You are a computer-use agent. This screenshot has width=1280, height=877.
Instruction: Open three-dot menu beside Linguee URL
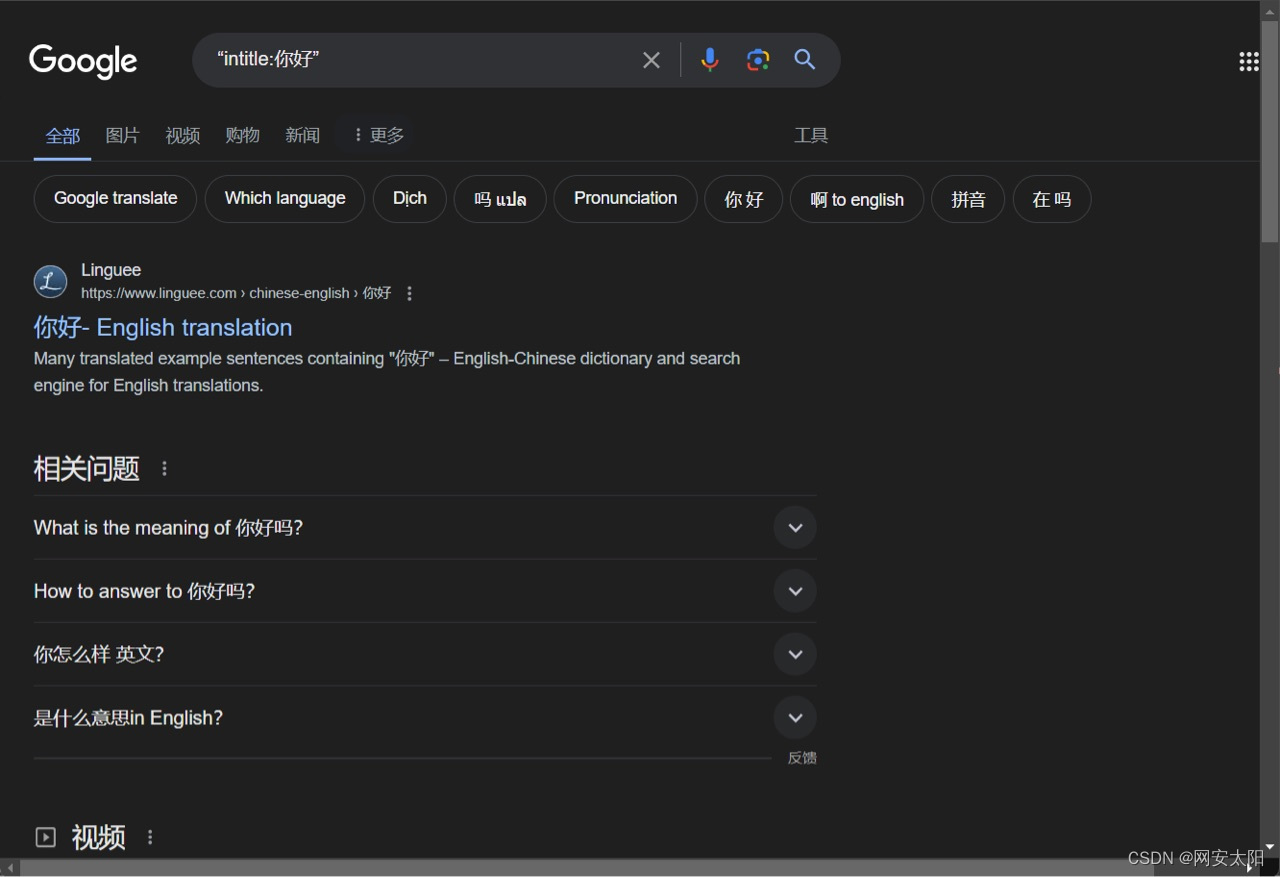(409, 294)
